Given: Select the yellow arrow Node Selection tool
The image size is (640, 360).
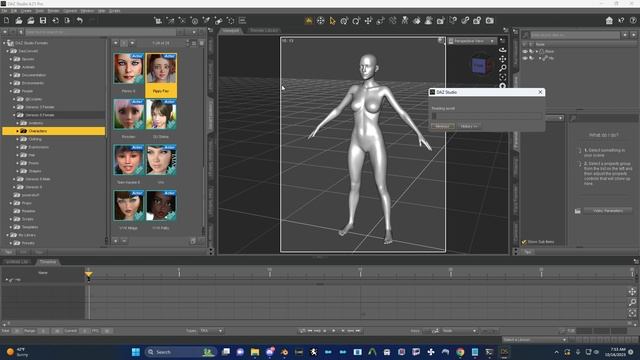Looking at the screenshot, I should (x=332, y=20).
